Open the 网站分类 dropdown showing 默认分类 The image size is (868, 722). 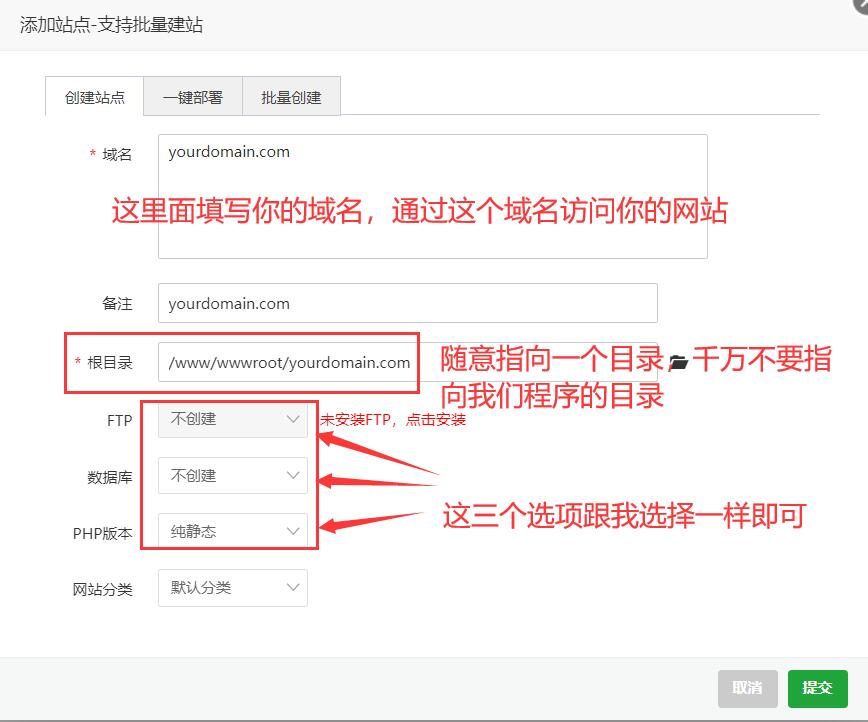coord(232,588)
